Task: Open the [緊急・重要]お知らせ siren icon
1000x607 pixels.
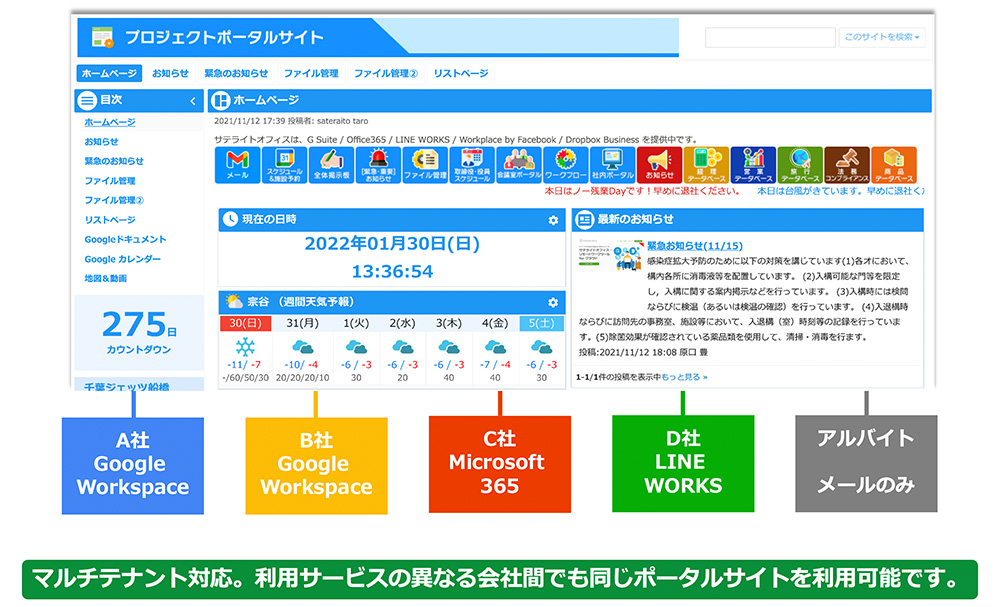Action: tap(378, 165)
